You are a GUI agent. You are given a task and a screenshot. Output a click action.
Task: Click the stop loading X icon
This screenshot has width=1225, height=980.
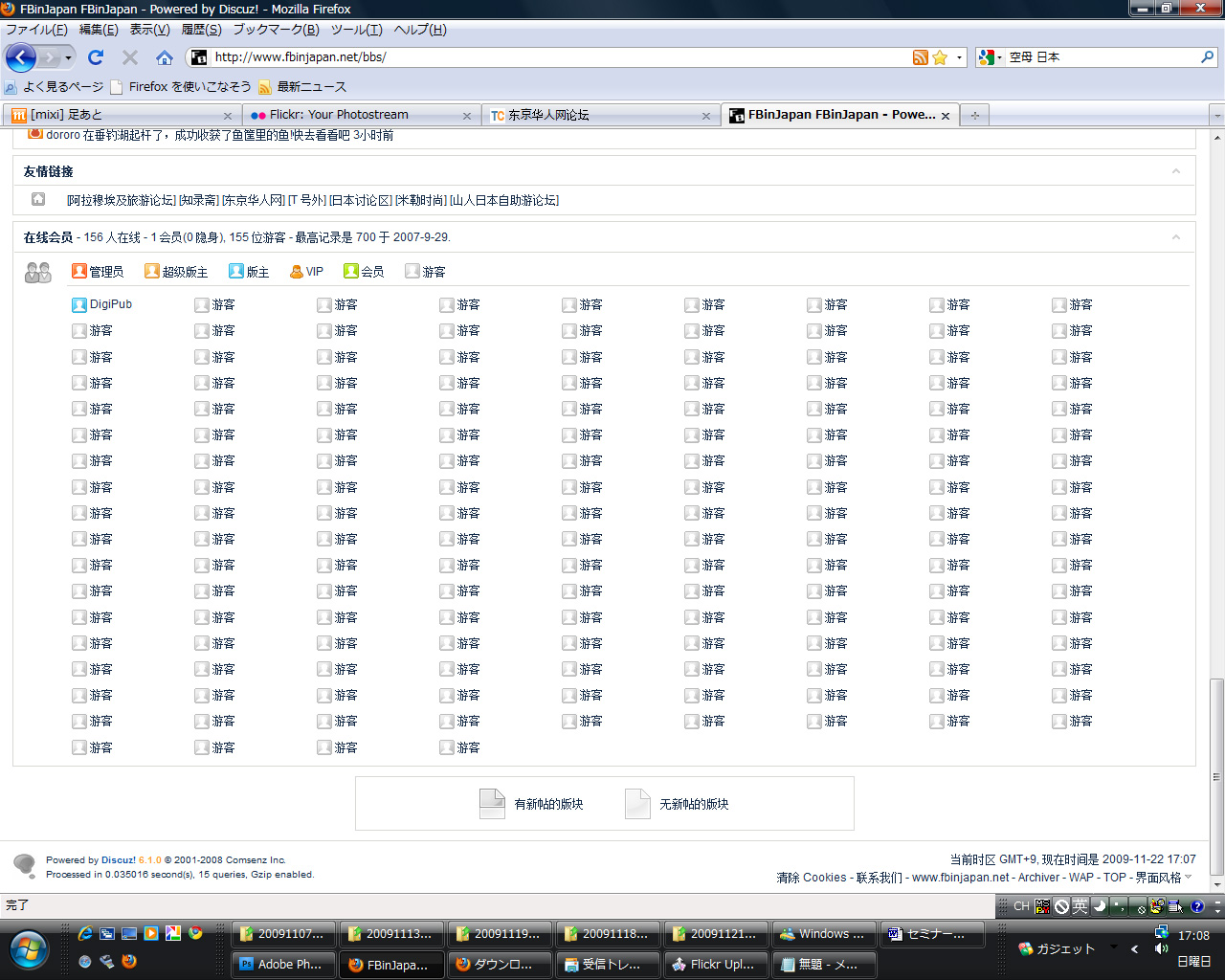(130, 57)
